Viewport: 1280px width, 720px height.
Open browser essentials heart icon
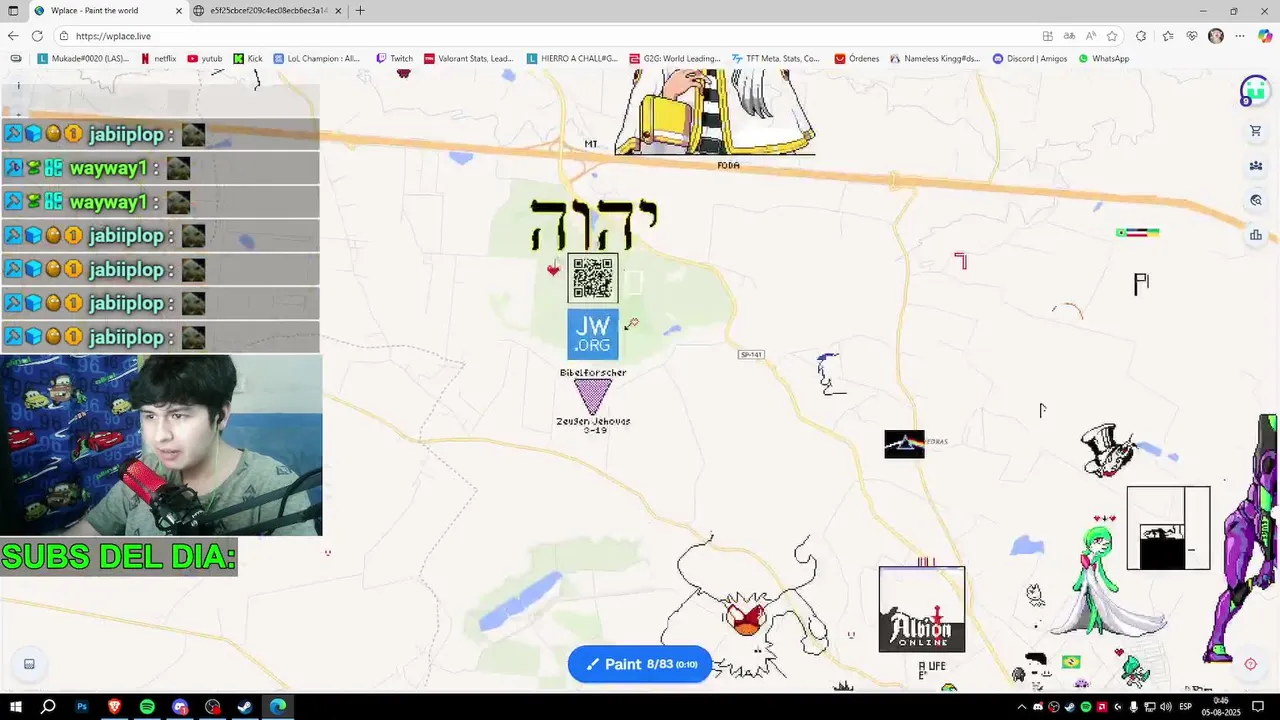(1192, 36)
